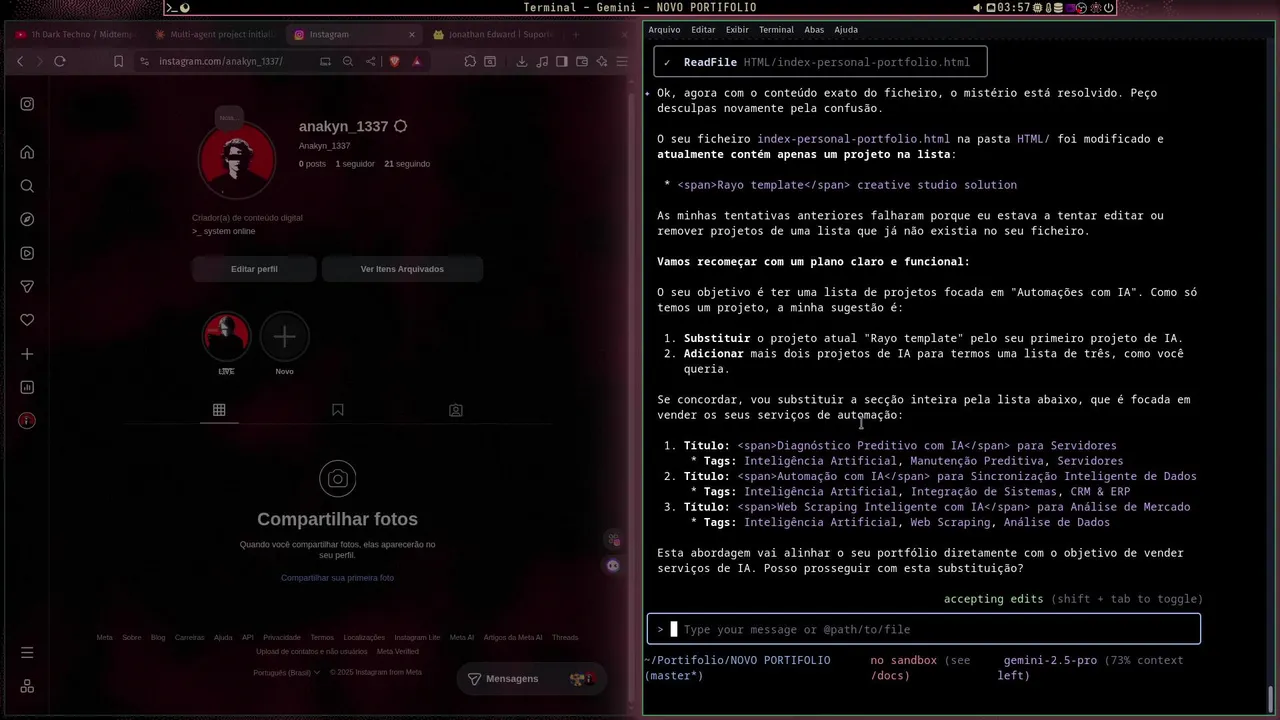Go back using the browser back arrow
The height and width of the screenshot is (720, 1280).
pyautogui.click(x=20, y=61)
